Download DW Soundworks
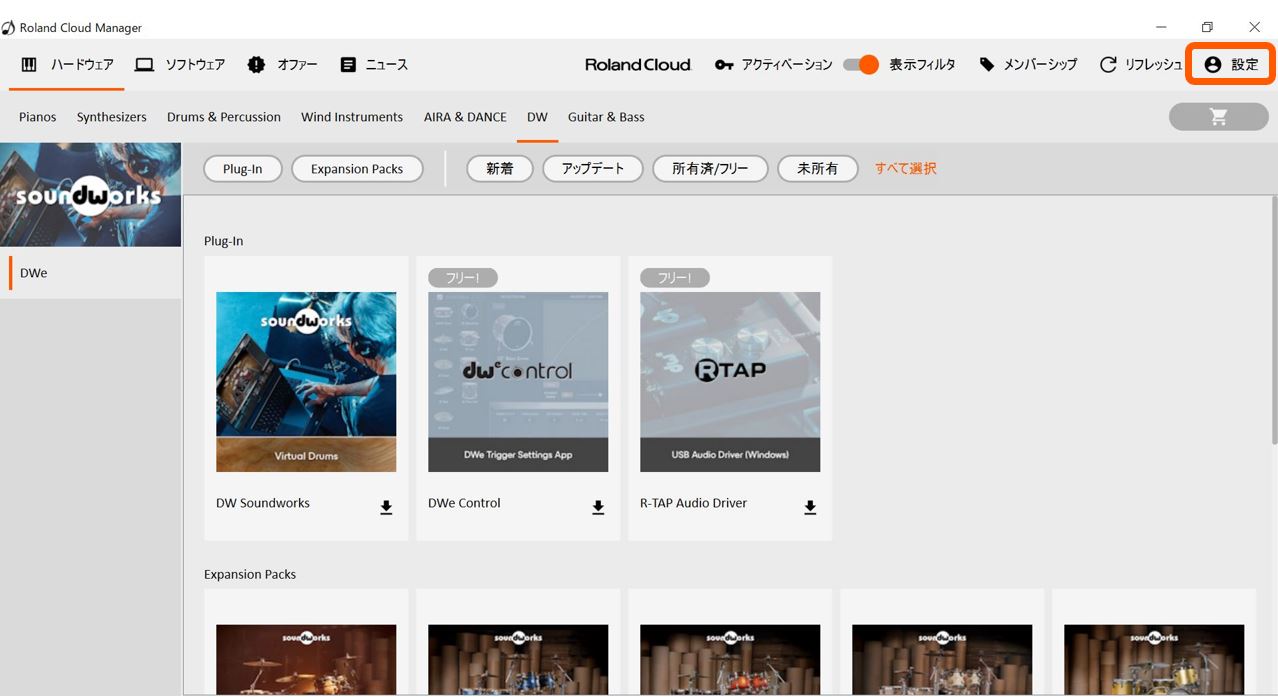Screen dimensions: 1278x697 [x=386, y=508]
